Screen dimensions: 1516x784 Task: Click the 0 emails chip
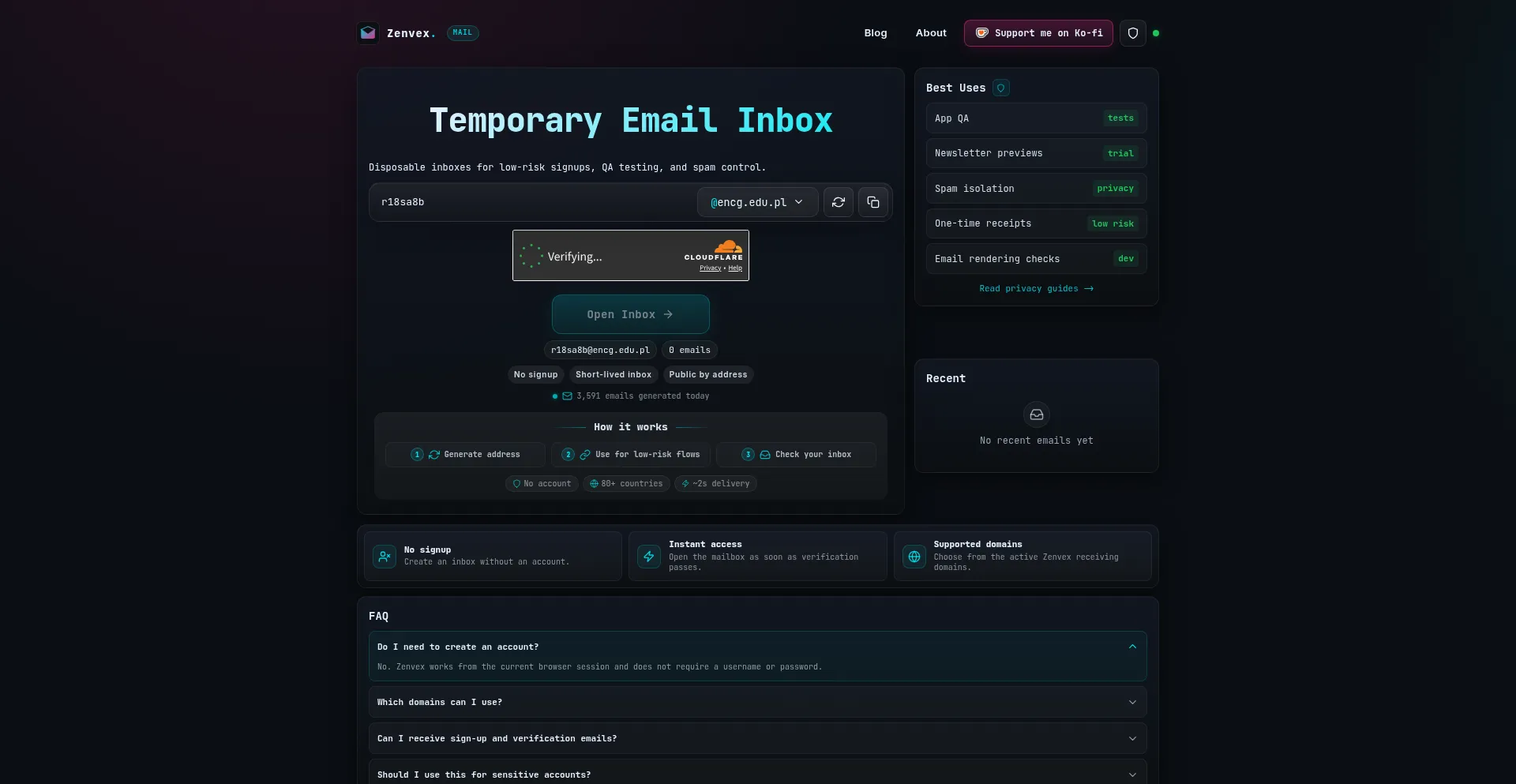coord(689,350)
